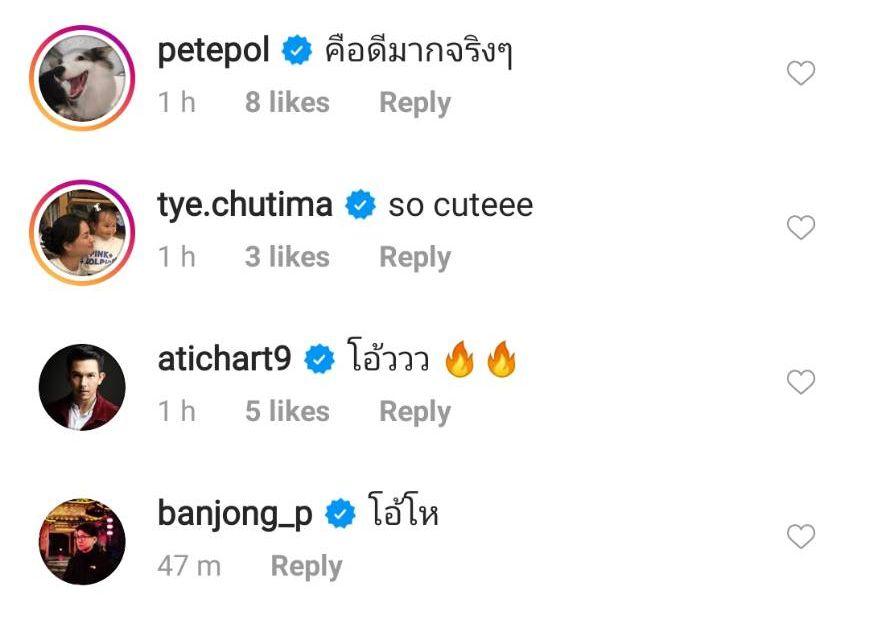The width and height of the screenshot is (869, 627).
Task: Open petepol's dog profile picture
Action: (82, 78)
